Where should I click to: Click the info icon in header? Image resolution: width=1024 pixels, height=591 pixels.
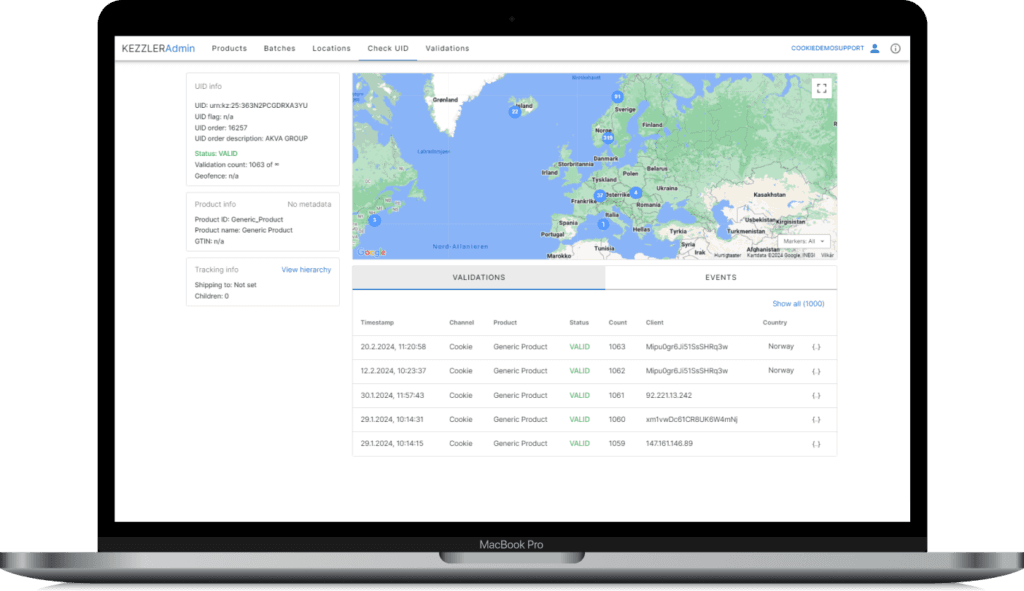895,48
